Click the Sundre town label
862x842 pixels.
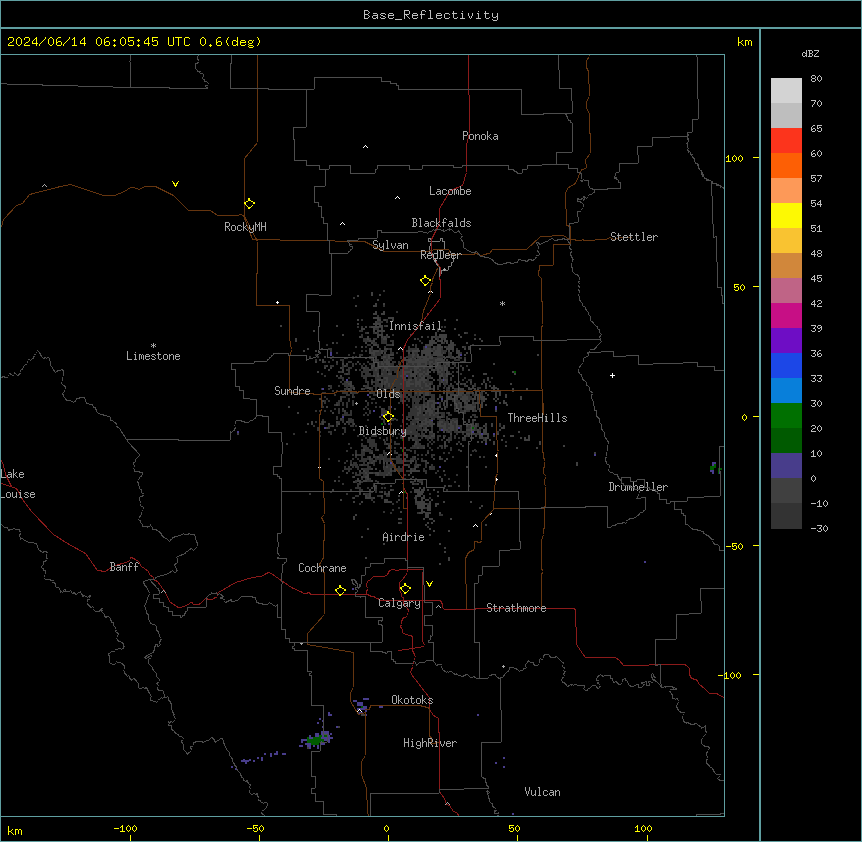coord(292,391)
